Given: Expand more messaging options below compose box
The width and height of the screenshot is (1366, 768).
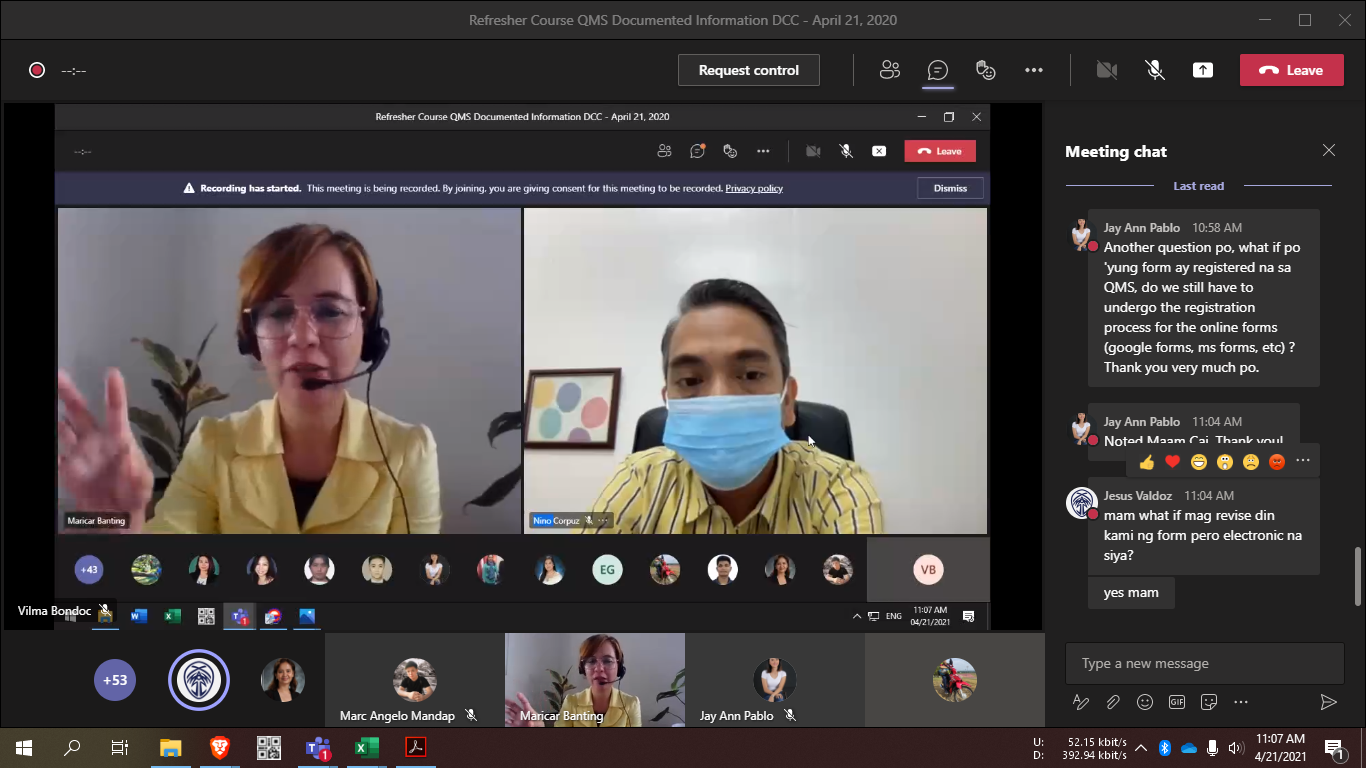Looking at the screenshot, I should [1241, 702].
